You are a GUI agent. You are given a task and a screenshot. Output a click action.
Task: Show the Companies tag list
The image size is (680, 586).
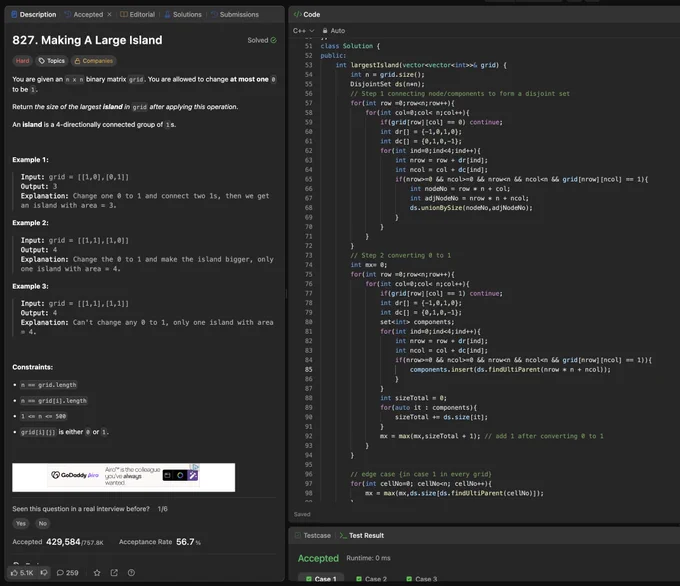pos(94,61)
